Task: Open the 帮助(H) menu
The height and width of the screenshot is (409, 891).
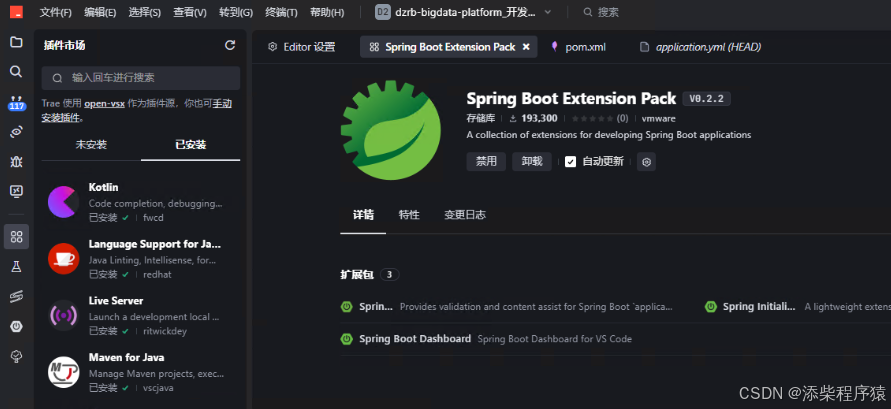Action: [x=327, y=12]
